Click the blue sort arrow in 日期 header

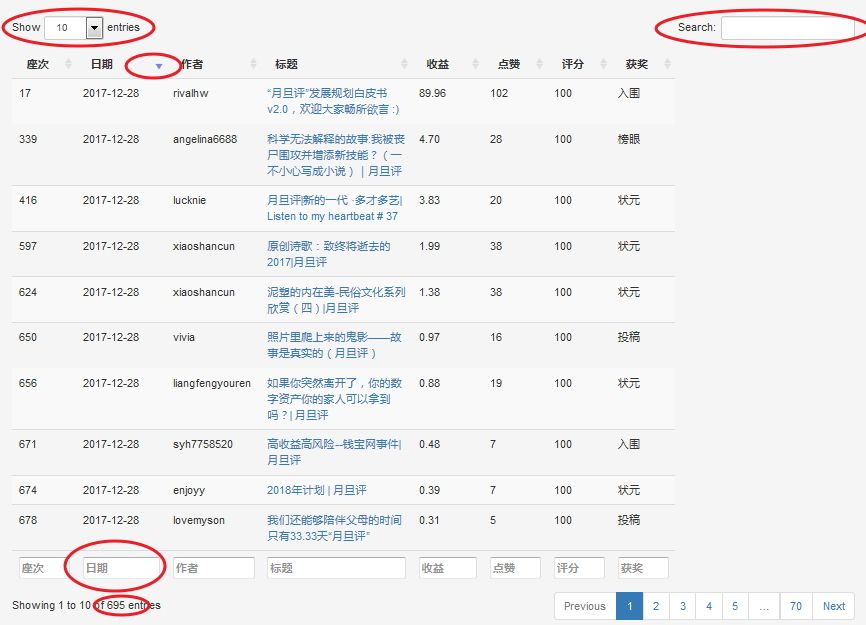pos(158,65)
